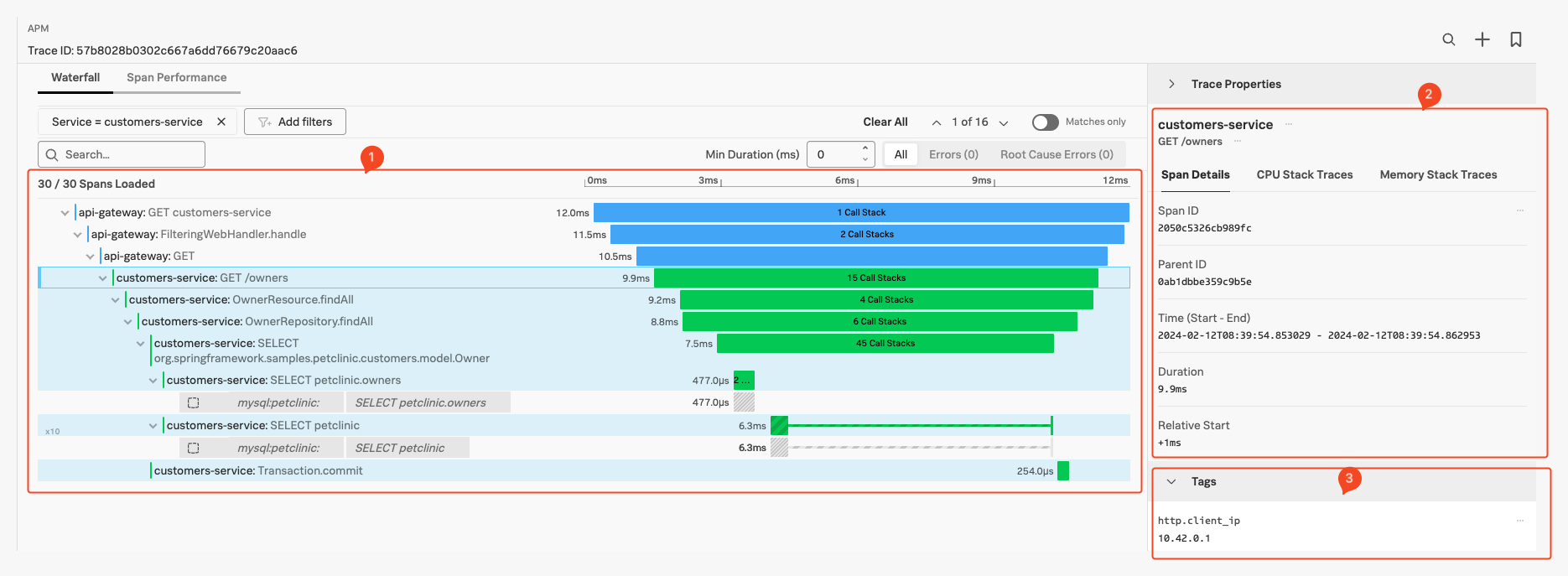The width and height of the screenshot is (1568, 576).
Task: Open the Memory Stack Traces tab
Action: pos(1438,174)
